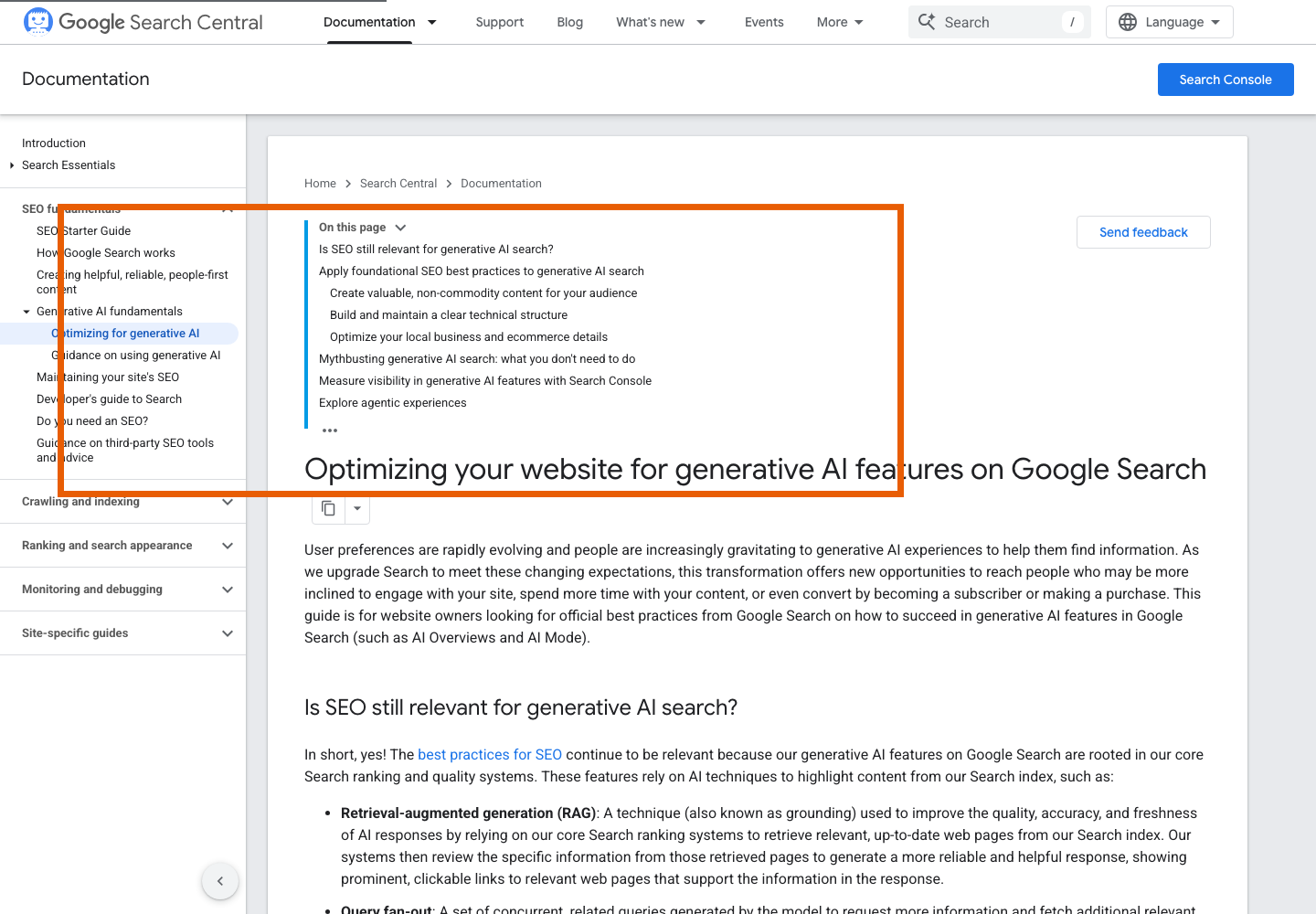Open Do you need an SEO?
Image resolution: width=1316 pixels, height=914 pixels.
92,421
